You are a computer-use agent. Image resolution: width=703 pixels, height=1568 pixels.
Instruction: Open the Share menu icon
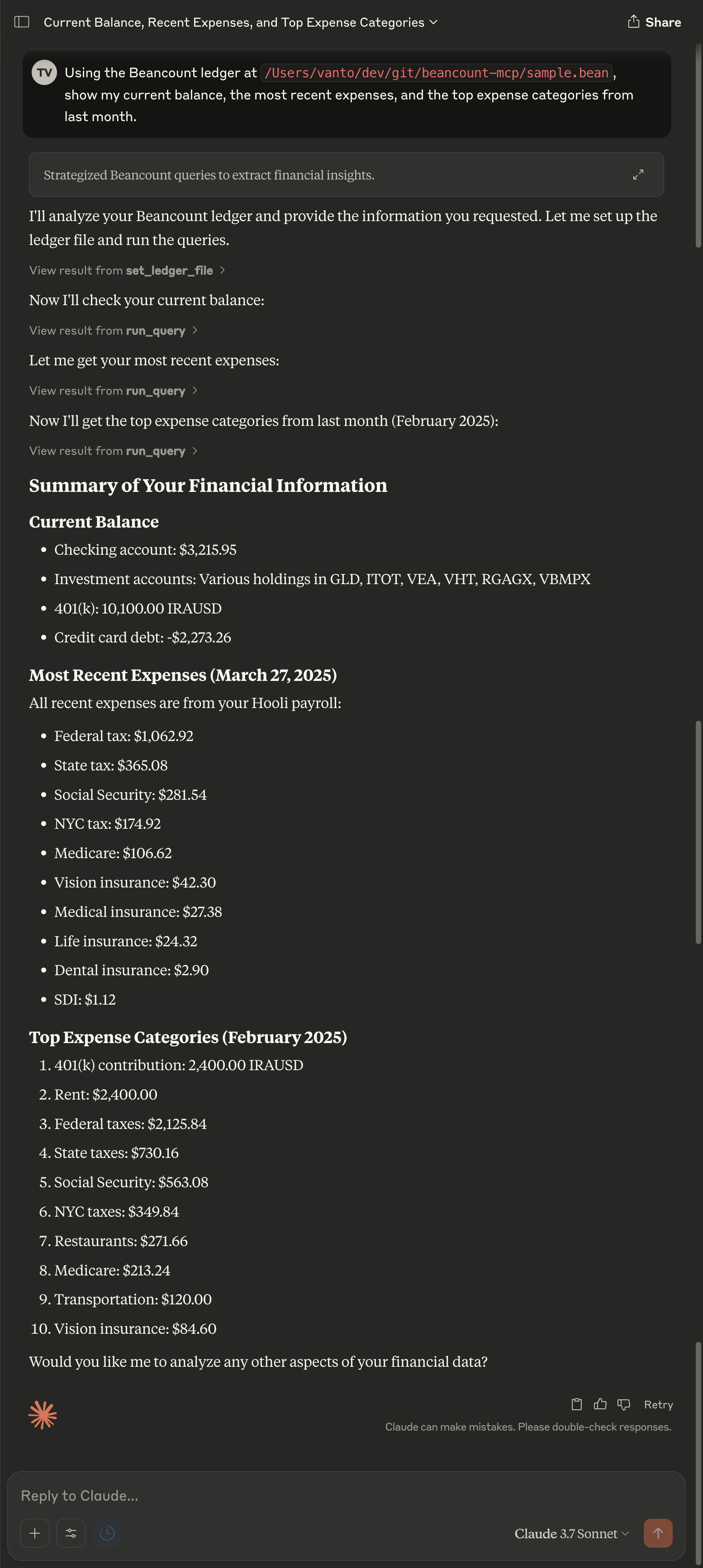pos(633,21)
